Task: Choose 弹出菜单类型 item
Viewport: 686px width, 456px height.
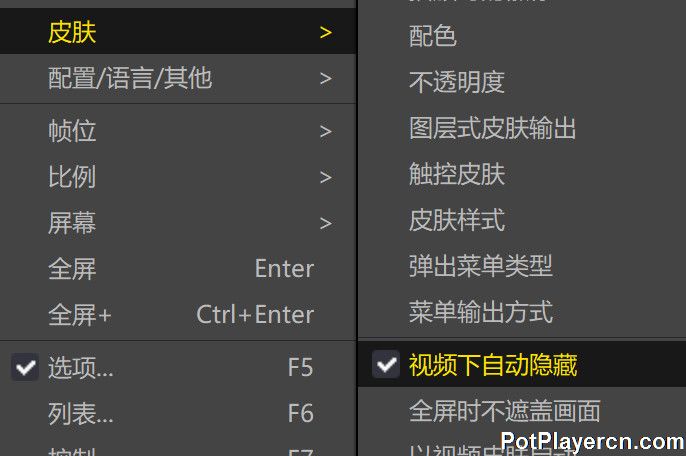Action: [x=522, y=266]
